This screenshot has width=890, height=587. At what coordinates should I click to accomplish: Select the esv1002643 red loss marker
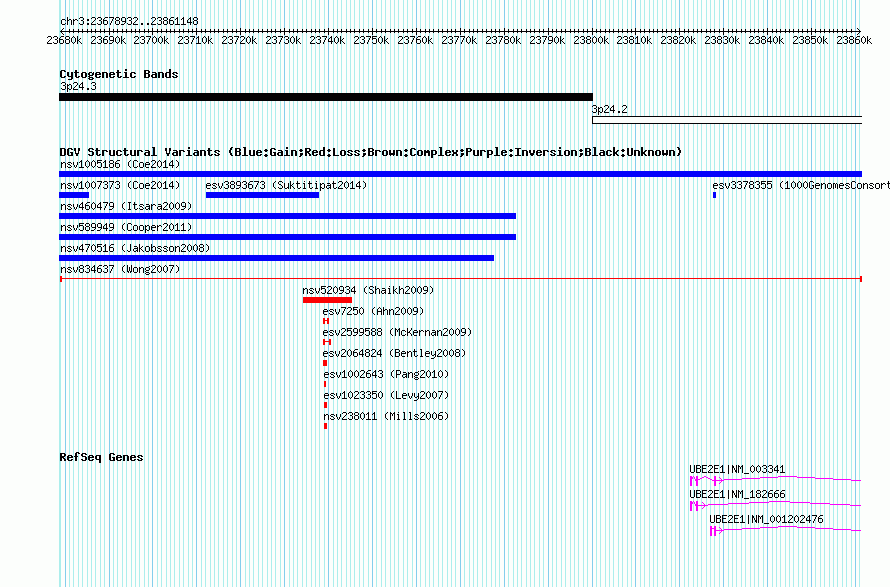(325, 384)
